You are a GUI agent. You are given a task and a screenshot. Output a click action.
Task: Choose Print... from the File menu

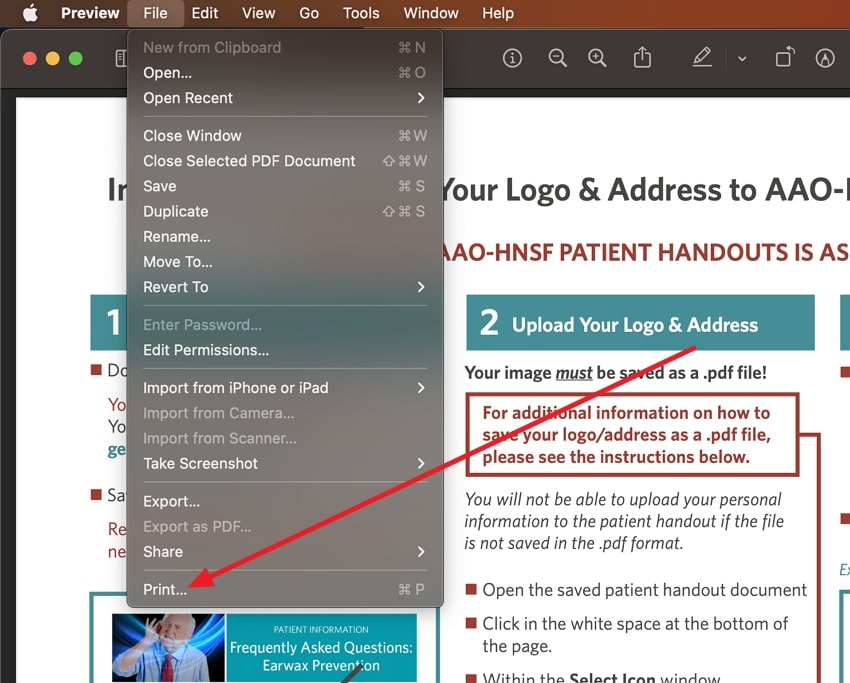[x=285, y=590]
